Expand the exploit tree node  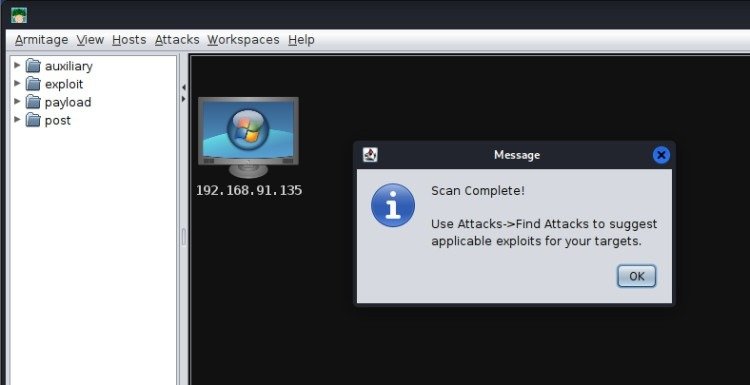coord(17,83)
